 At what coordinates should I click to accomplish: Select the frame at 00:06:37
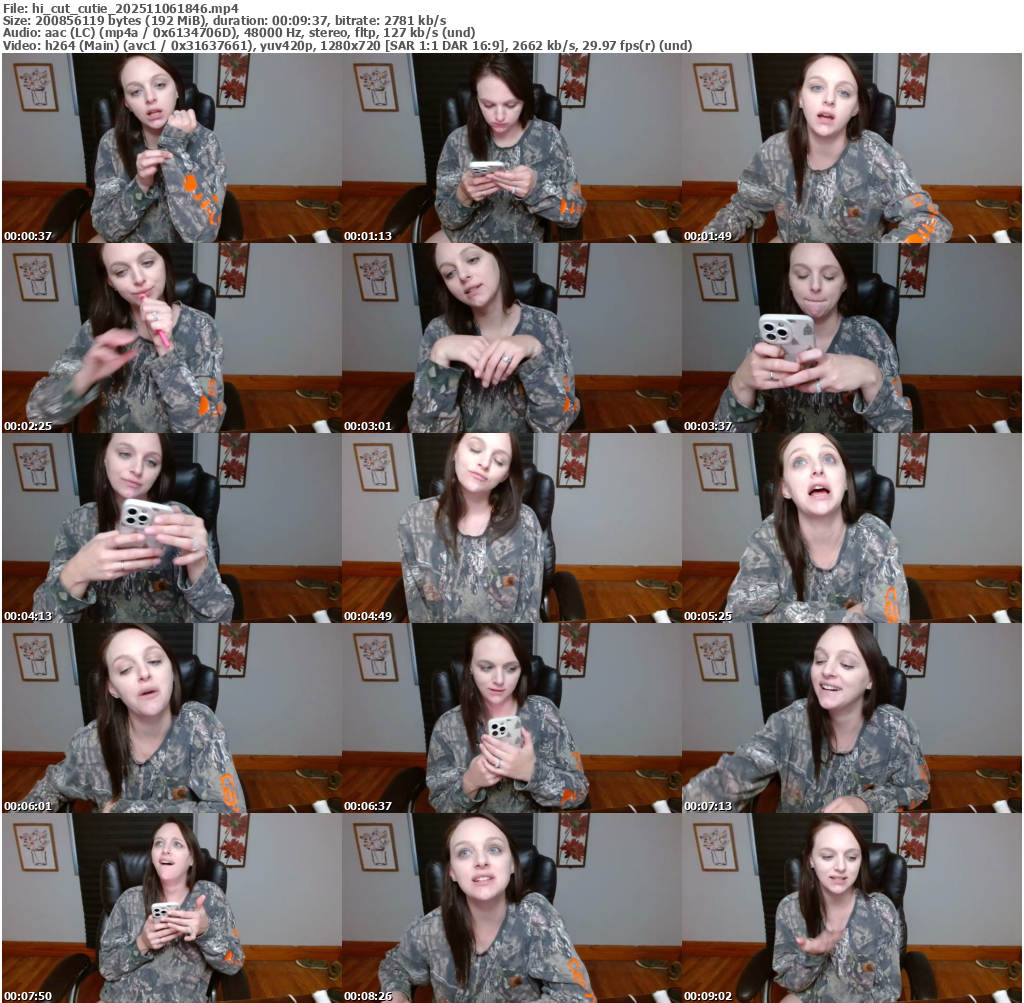(511, 718)
